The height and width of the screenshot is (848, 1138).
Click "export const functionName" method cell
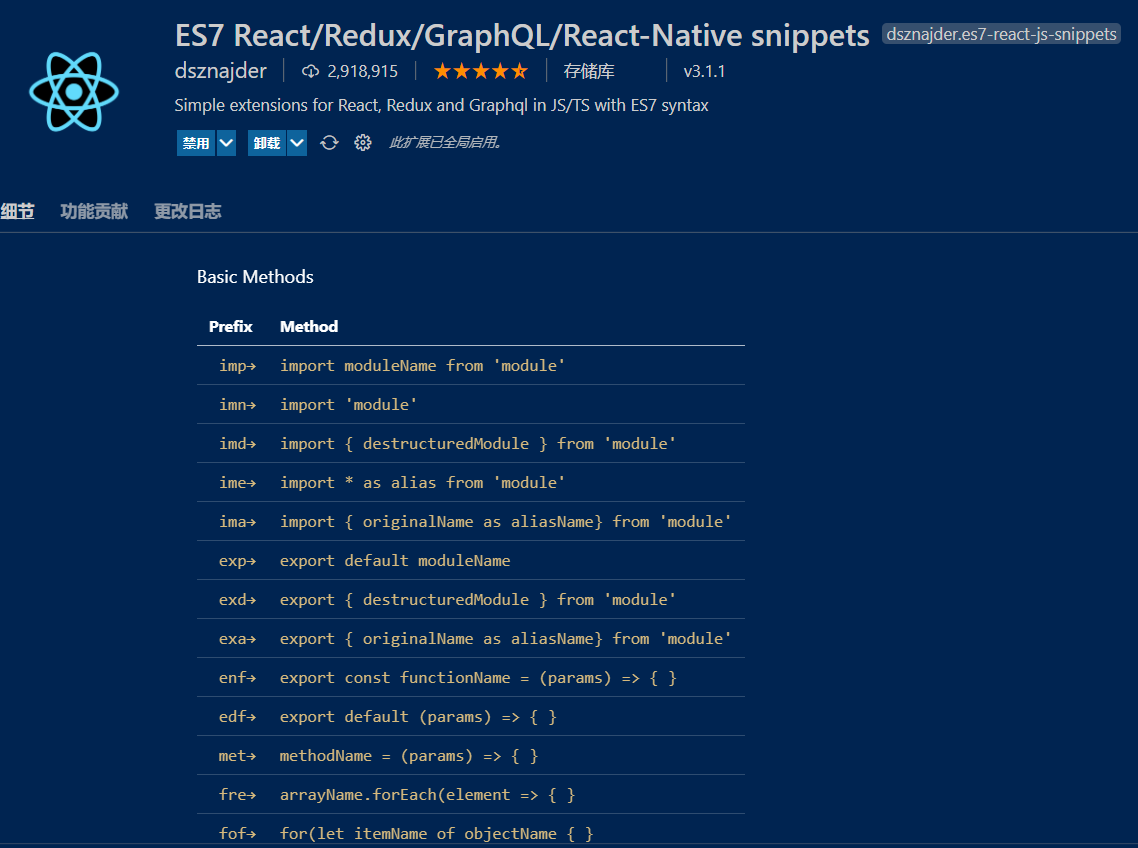[478, 678]
